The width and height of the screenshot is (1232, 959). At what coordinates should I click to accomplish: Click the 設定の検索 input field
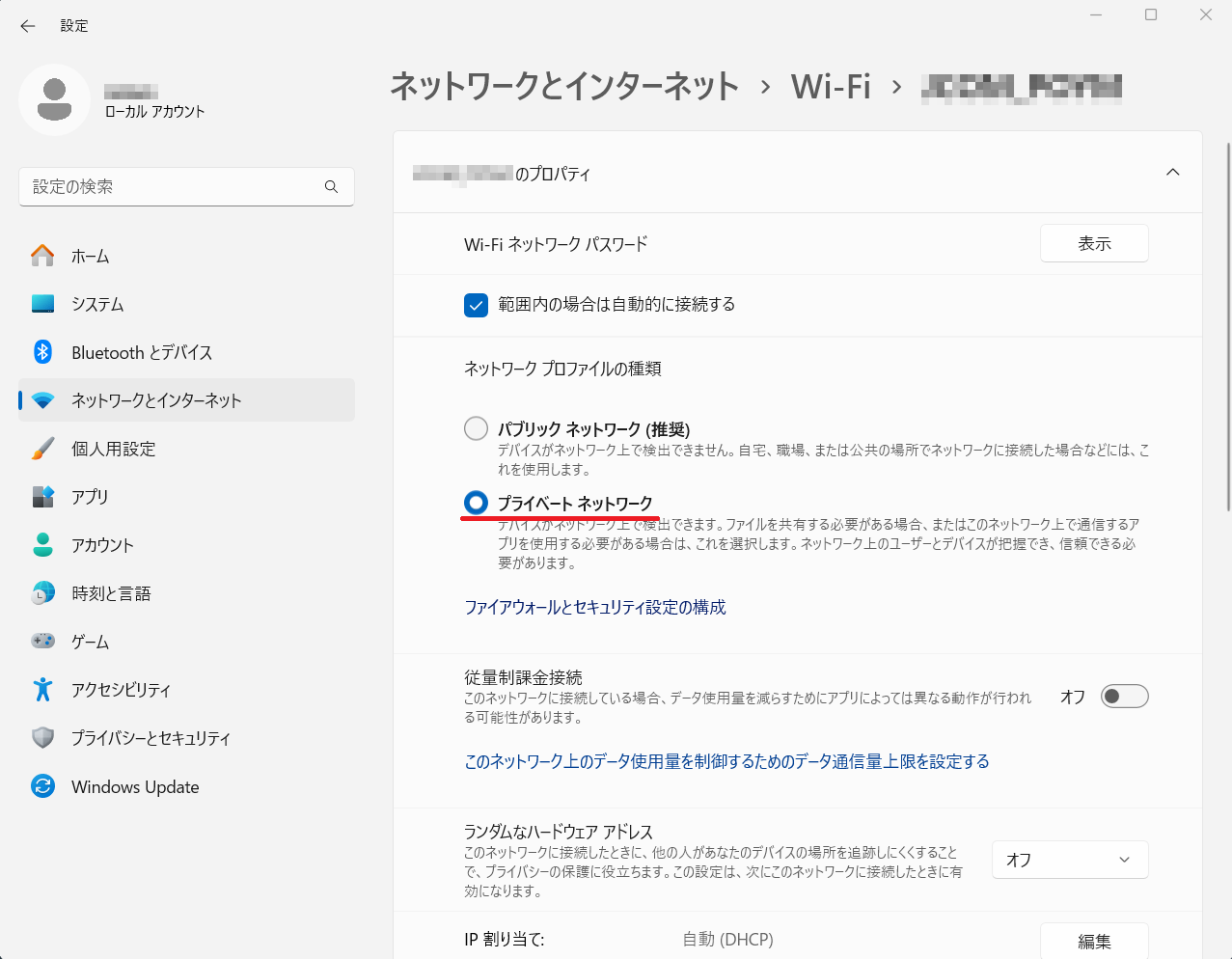click(187, 186)
